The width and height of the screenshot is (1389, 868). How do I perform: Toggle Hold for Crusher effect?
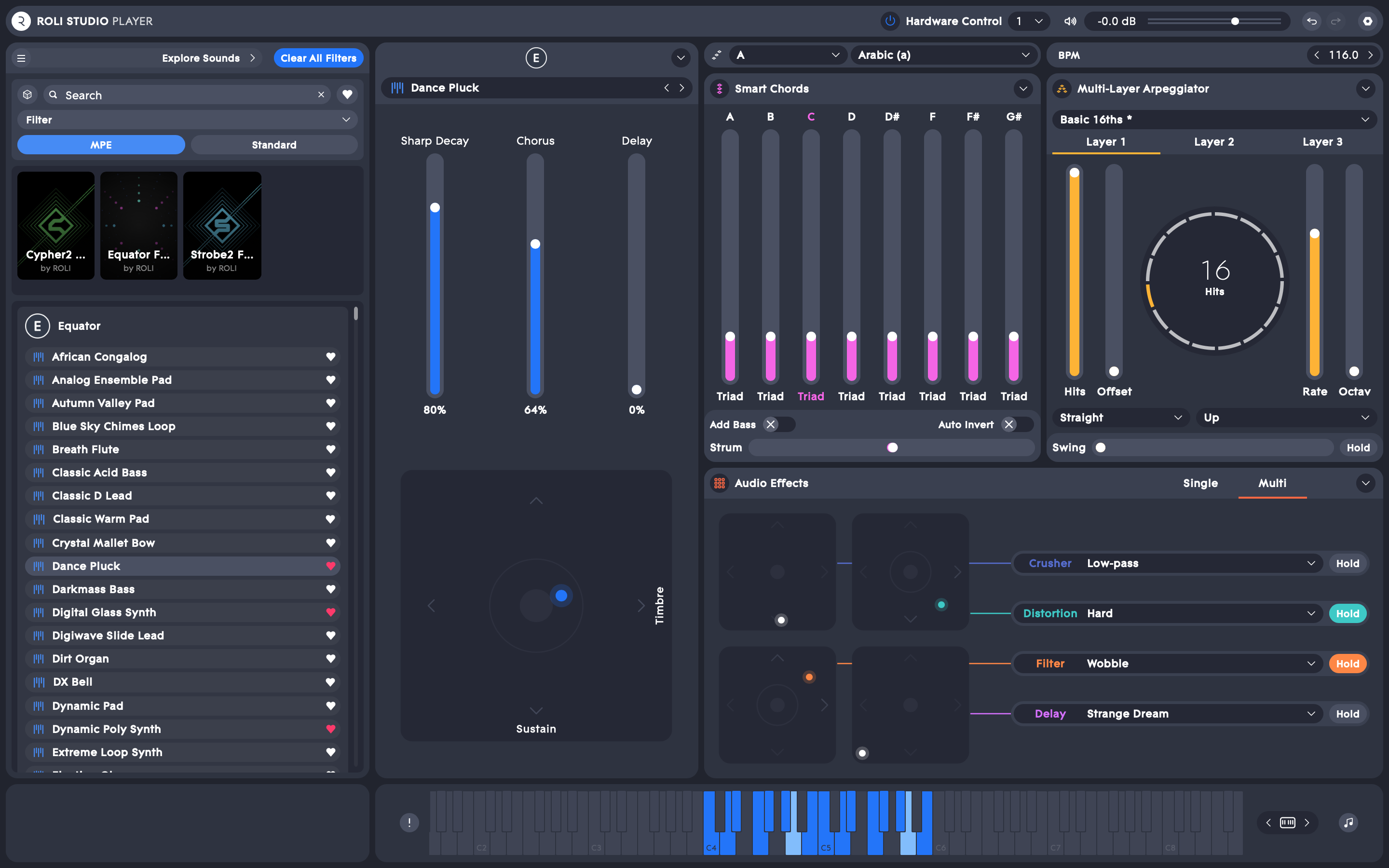tap(1347, 564)
